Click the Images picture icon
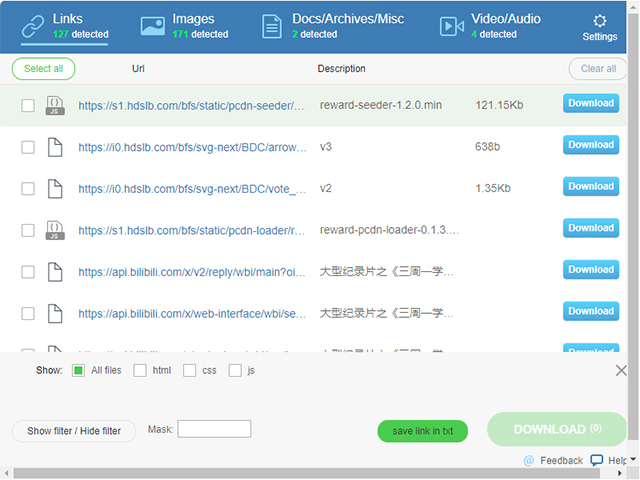The height and width of the screenshot is (480, 640). (x=153, y=26)
